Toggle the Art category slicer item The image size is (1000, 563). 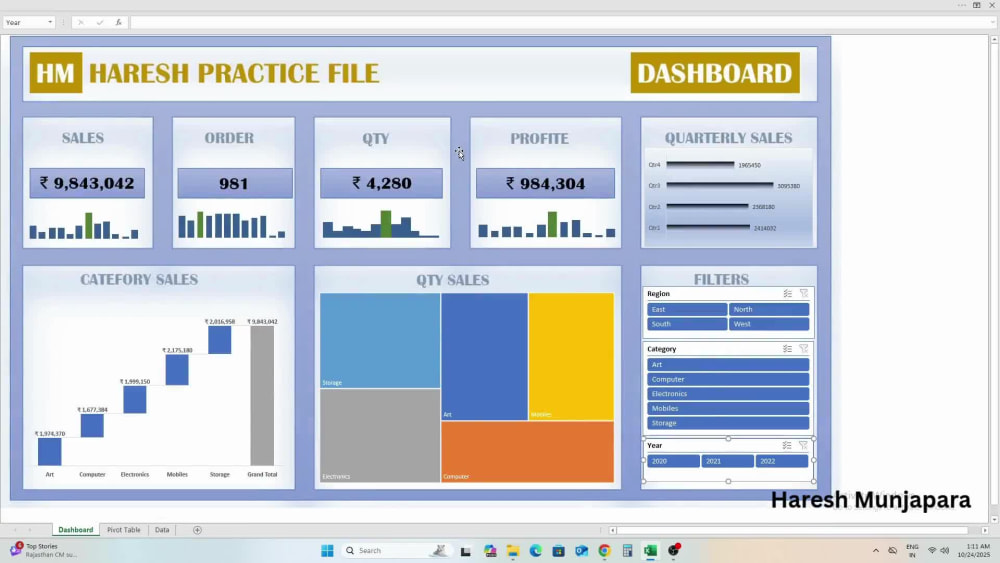click(728, 365)
